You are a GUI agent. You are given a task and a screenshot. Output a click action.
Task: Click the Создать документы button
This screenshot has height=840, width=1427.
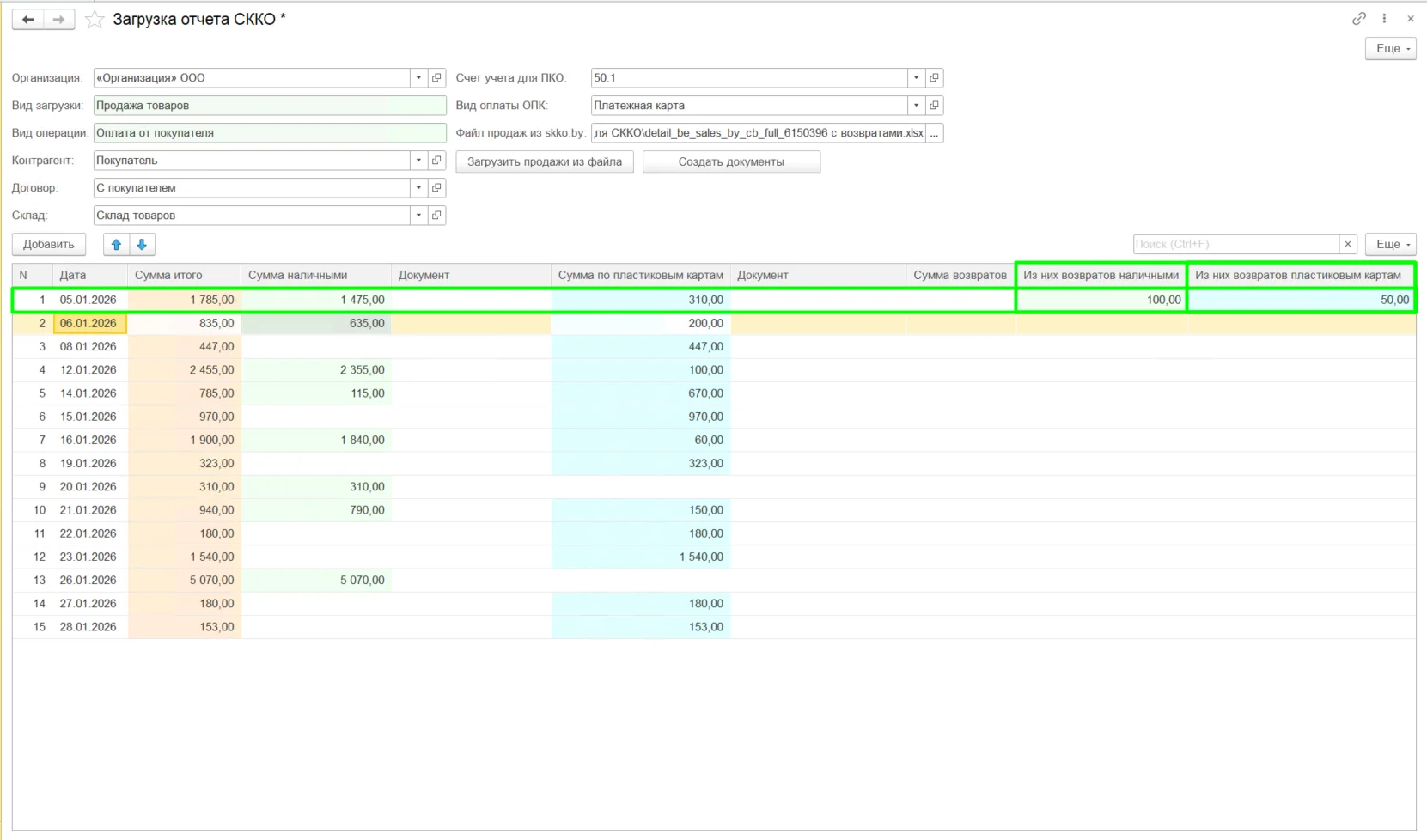pyautogui.click(x=731, y=161)
